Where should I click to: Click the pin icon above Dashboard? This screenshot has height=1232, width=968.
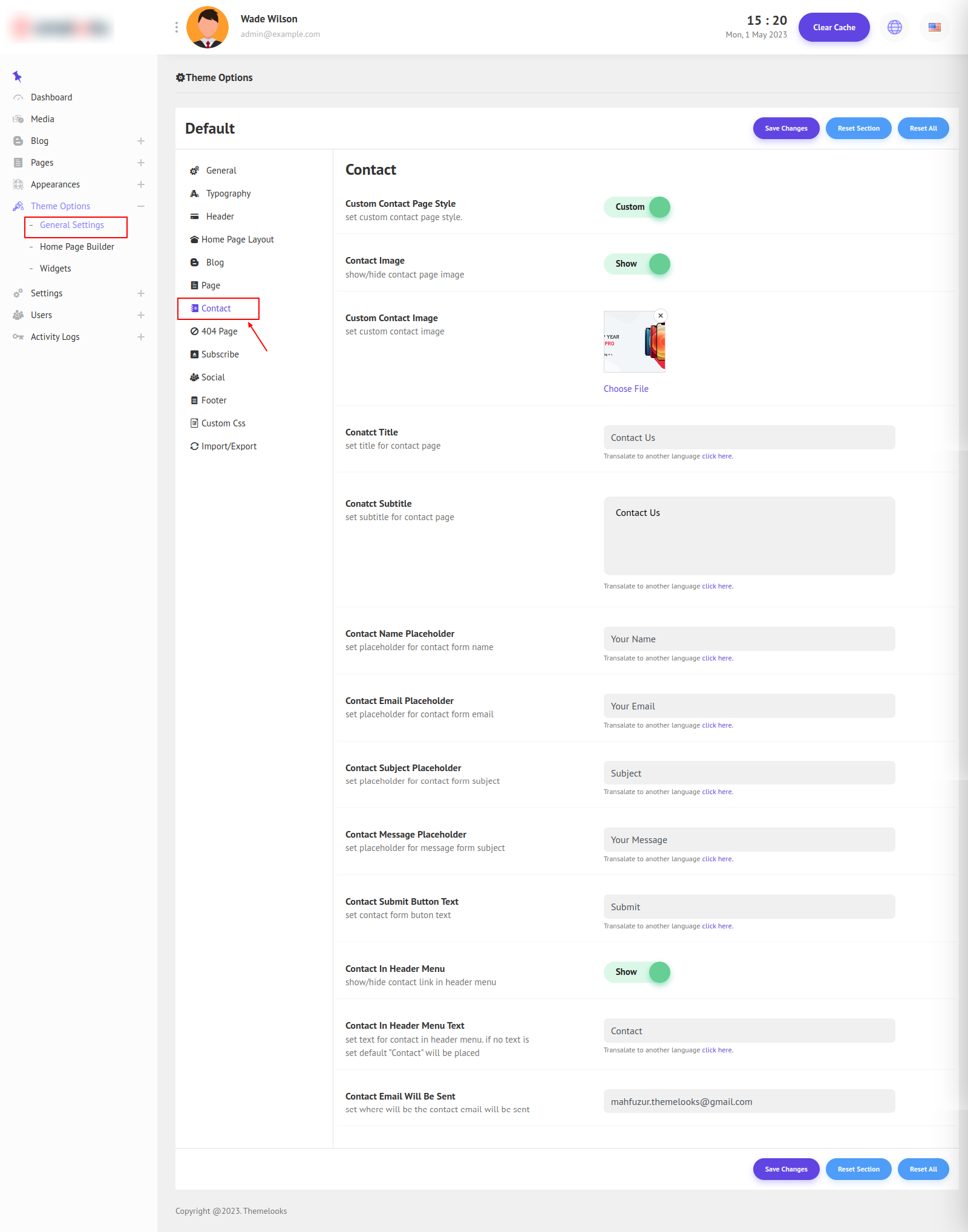coord(17,76)
